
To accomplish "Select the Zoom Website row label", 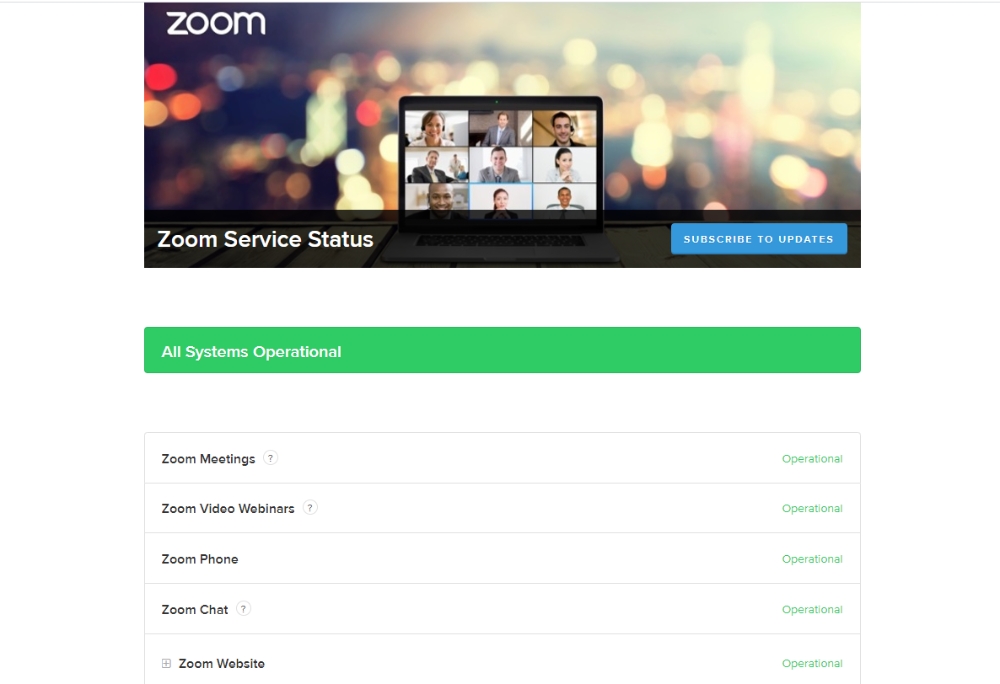I will (x=221, y=664).
